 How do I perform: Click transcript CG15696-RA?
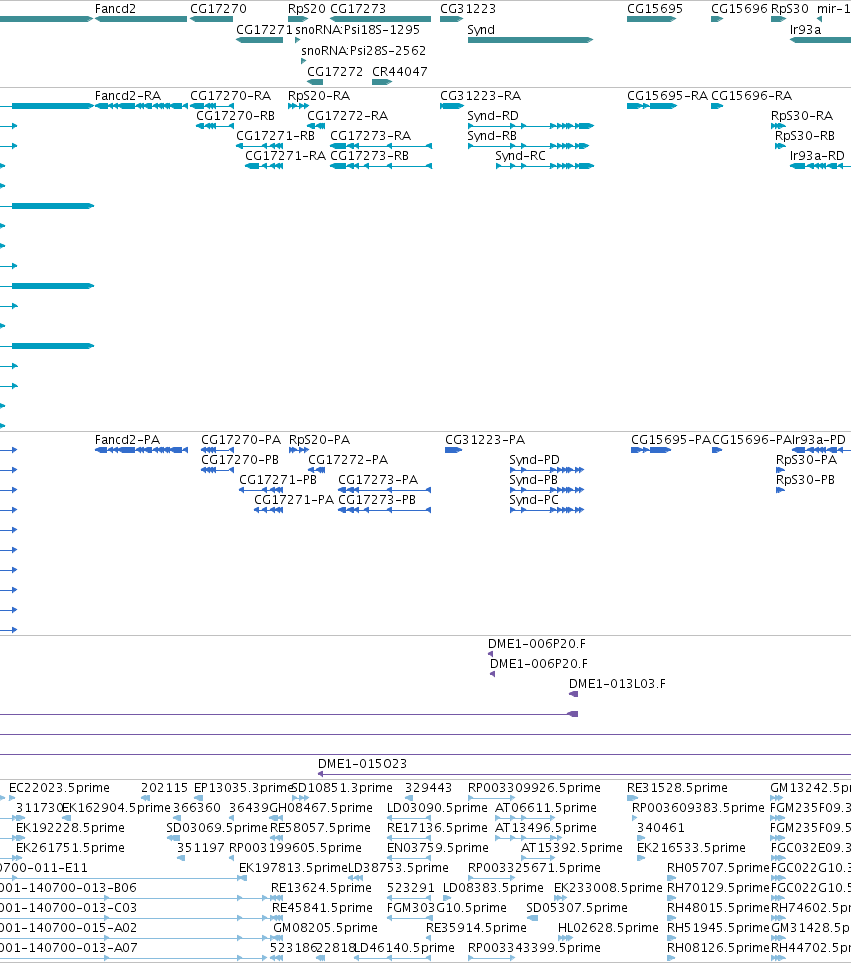[752, 96]
